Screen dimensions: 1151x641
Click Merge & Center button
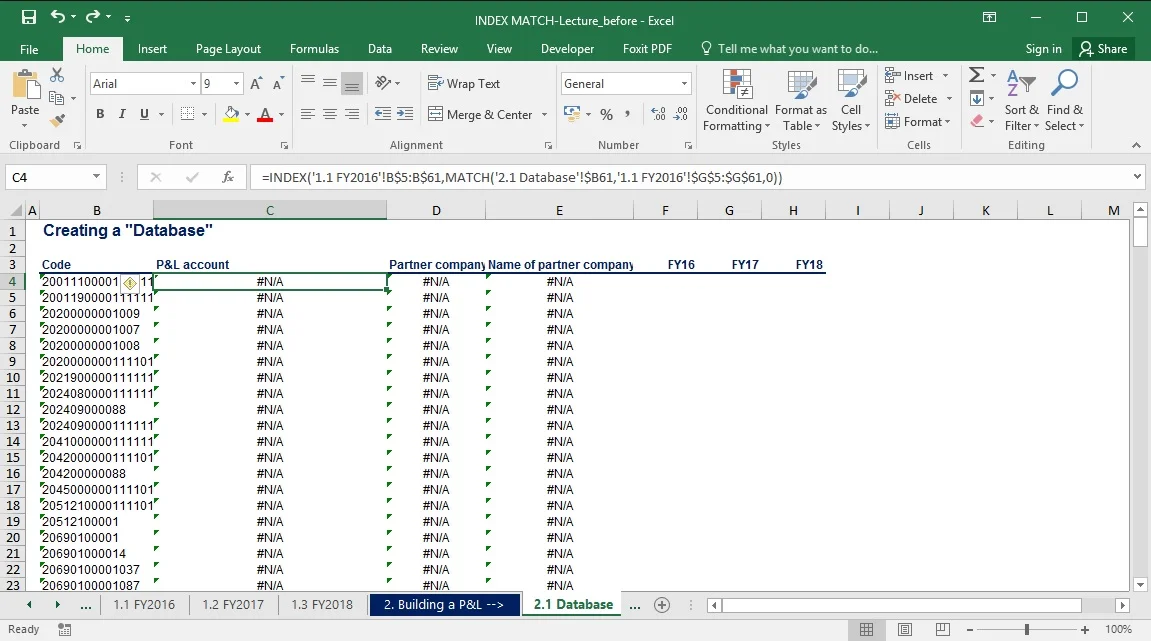coord(481,115)
